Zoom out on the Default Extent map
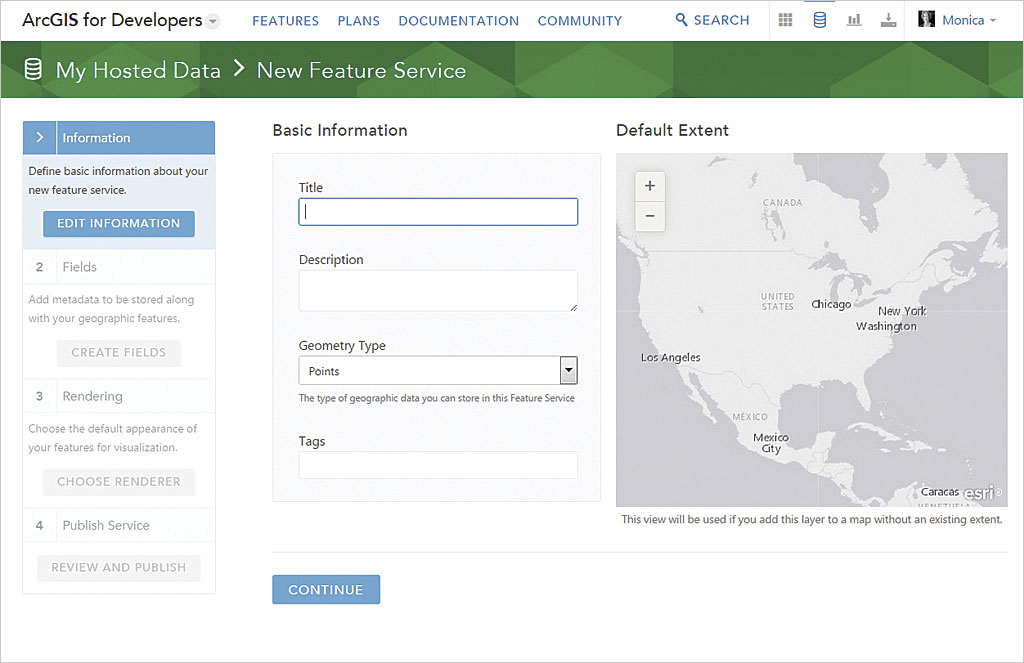Screen dimensions: 1024x663 (x=650, y=216)
